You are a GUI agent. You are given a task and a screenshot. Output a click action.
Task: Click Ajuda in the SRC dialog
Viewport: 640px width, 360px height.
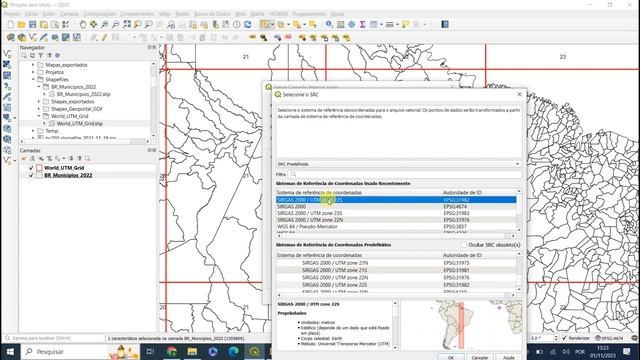[x=509, y=358]
